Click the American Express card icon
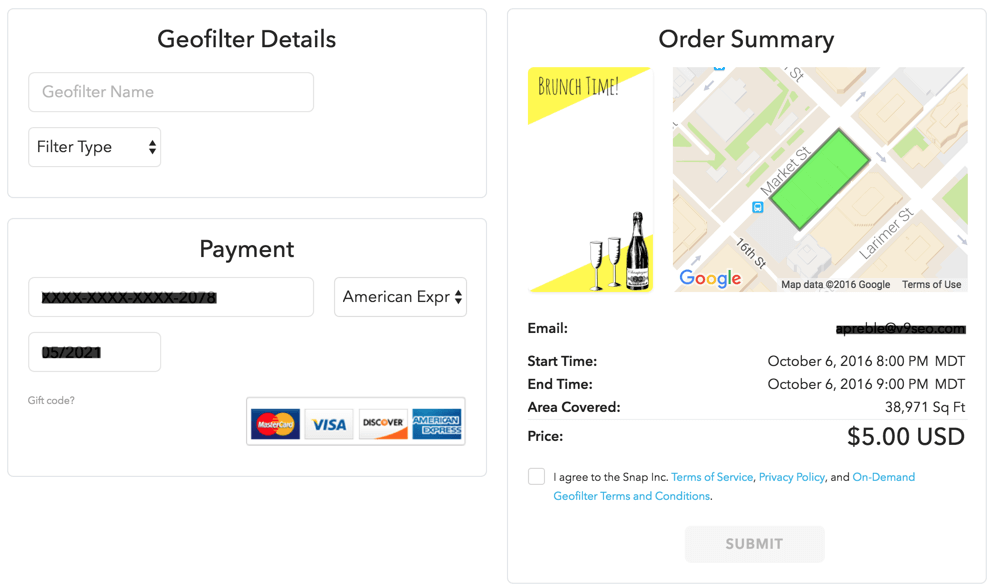Screen dimensions: 994x588 click(x=437, y=424)
